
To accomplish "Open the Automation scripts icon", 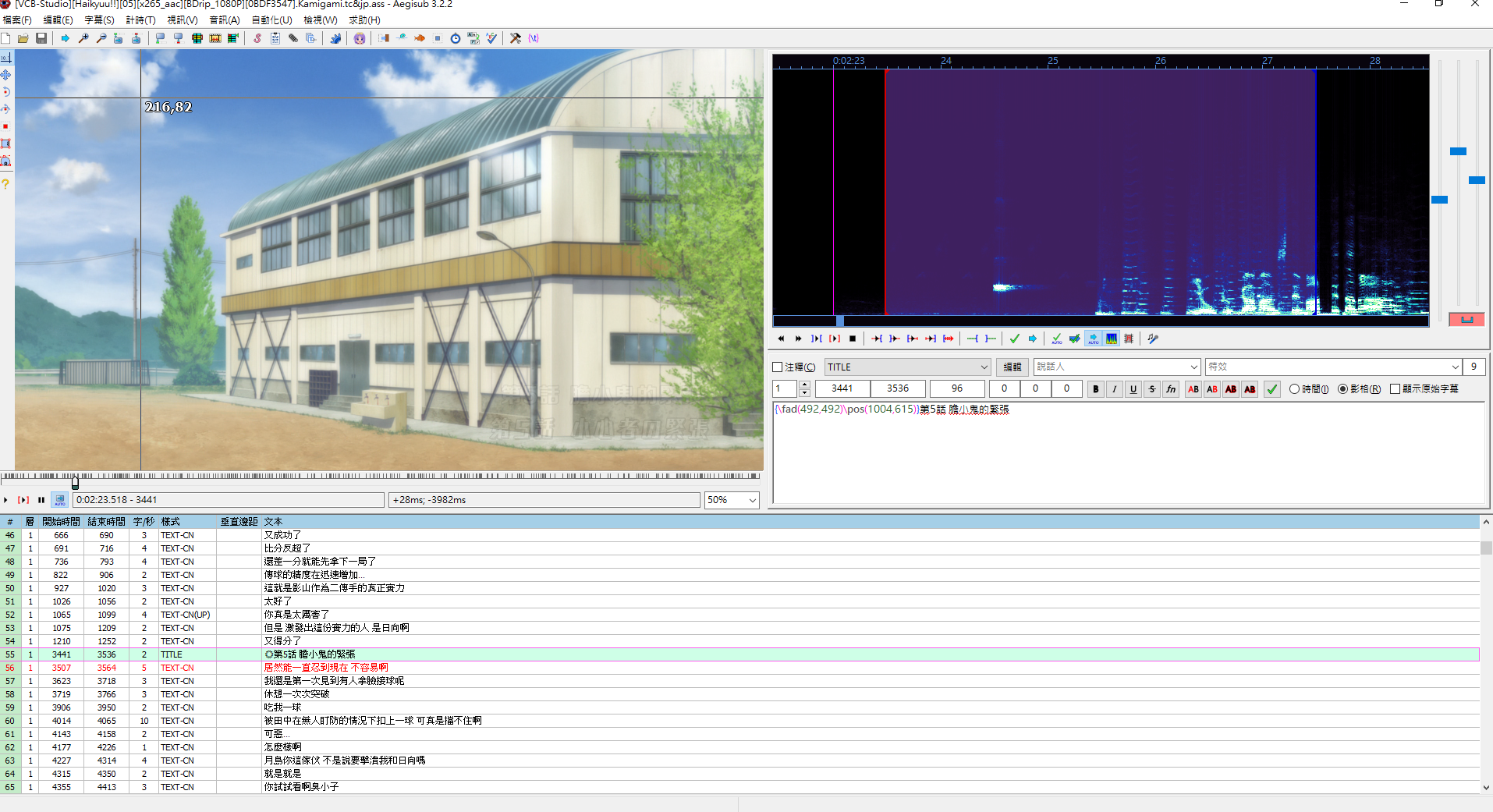I will (x=335, y=38).
